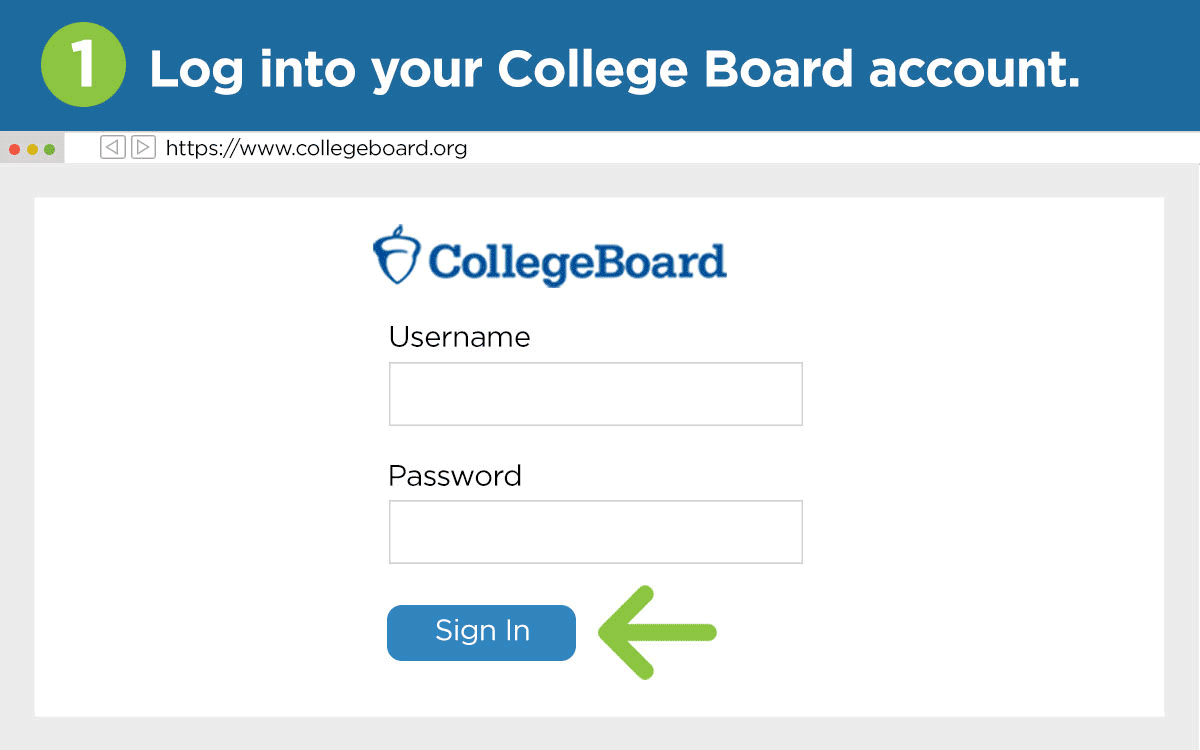Click 'College Board' in the blue heading

tap(676, 67)
